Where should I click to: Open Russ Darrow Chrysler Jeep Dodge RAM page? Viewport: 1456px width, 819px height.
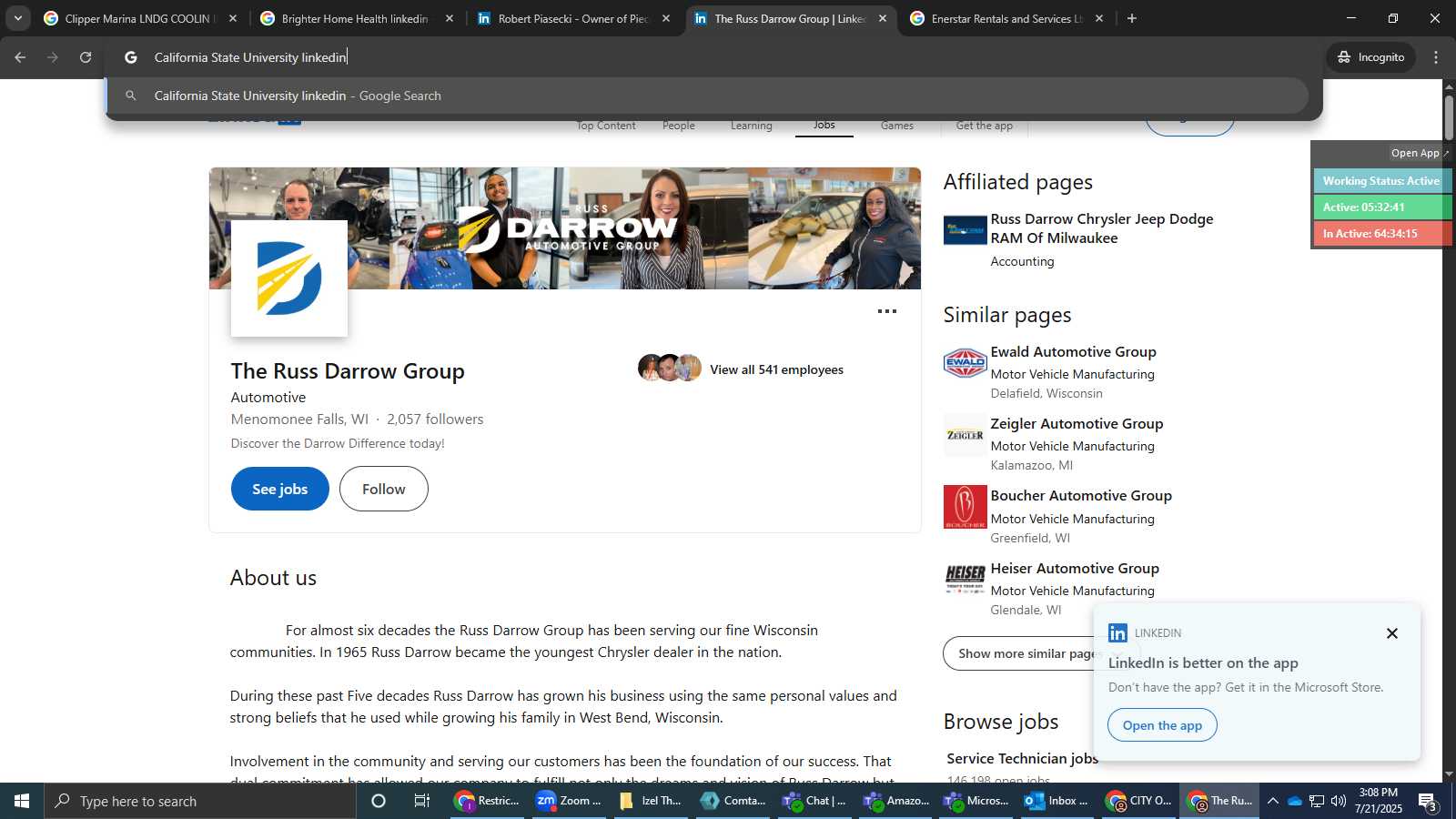click(x=1102, y=228)
